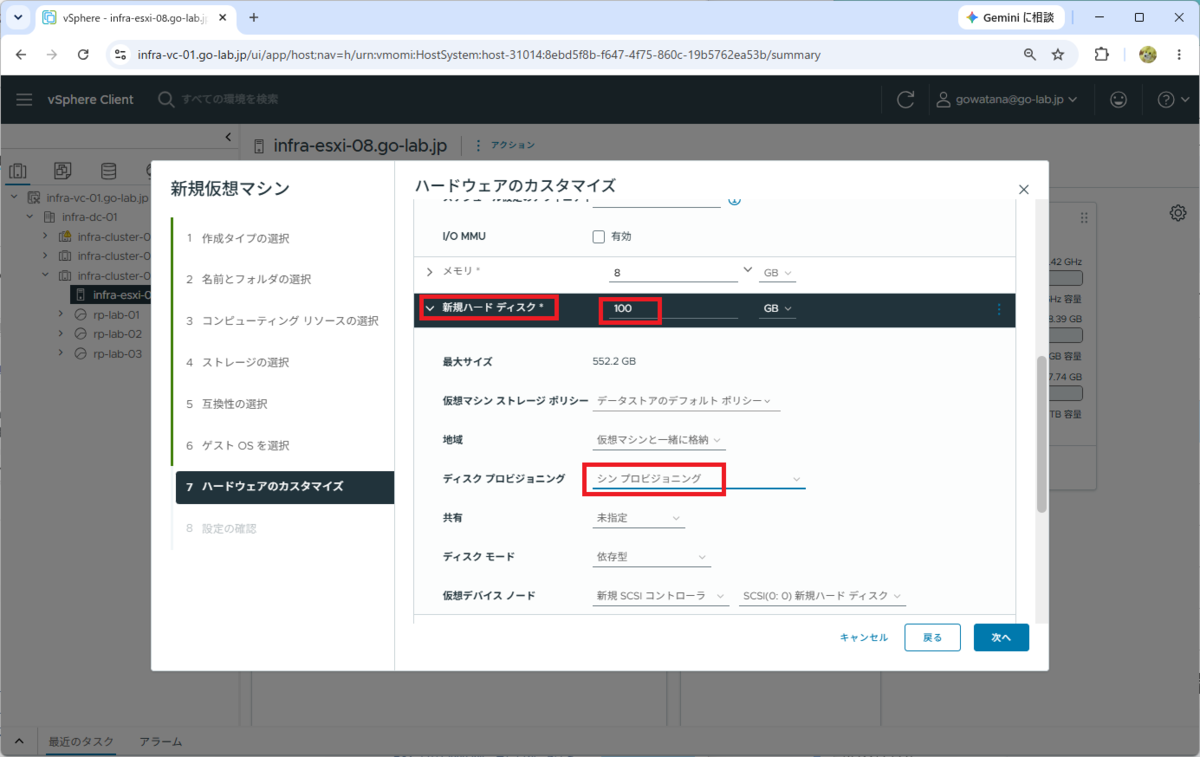Screen dimensions: 1200x757
Task: Collapse the 新規ハード ディスク section
Action: coord(430,309)
